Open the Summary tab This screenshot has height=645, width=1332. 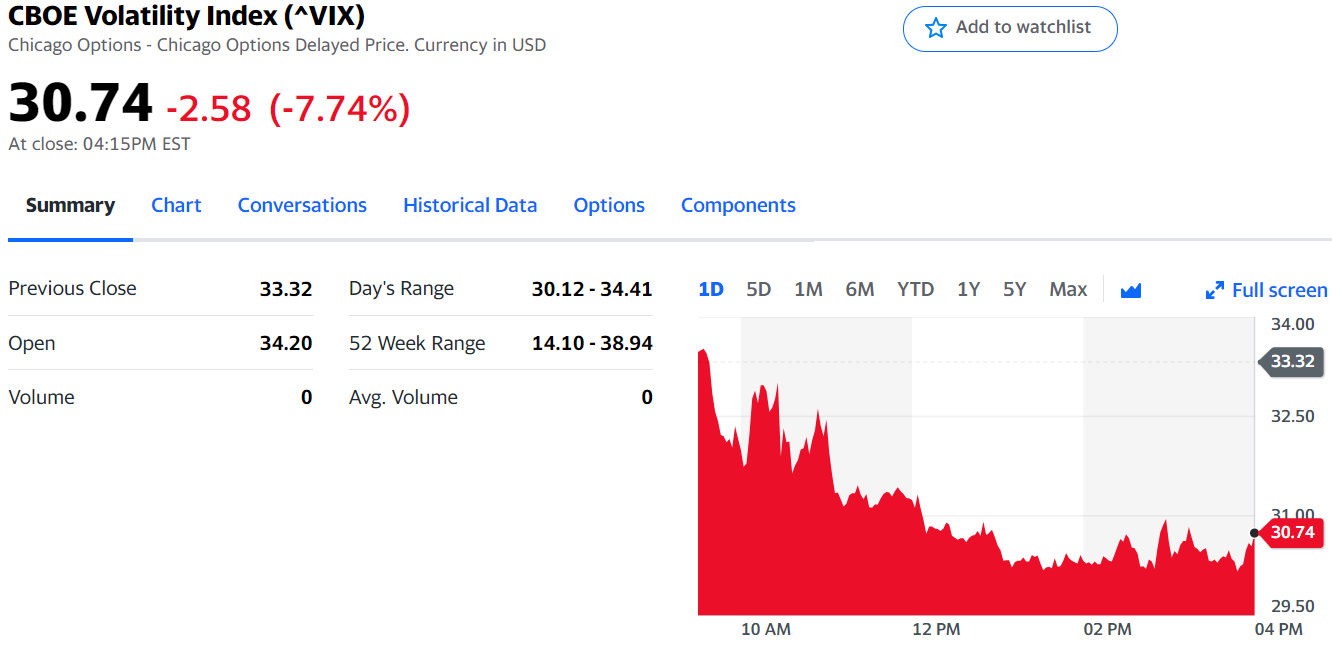pos(70,205)
